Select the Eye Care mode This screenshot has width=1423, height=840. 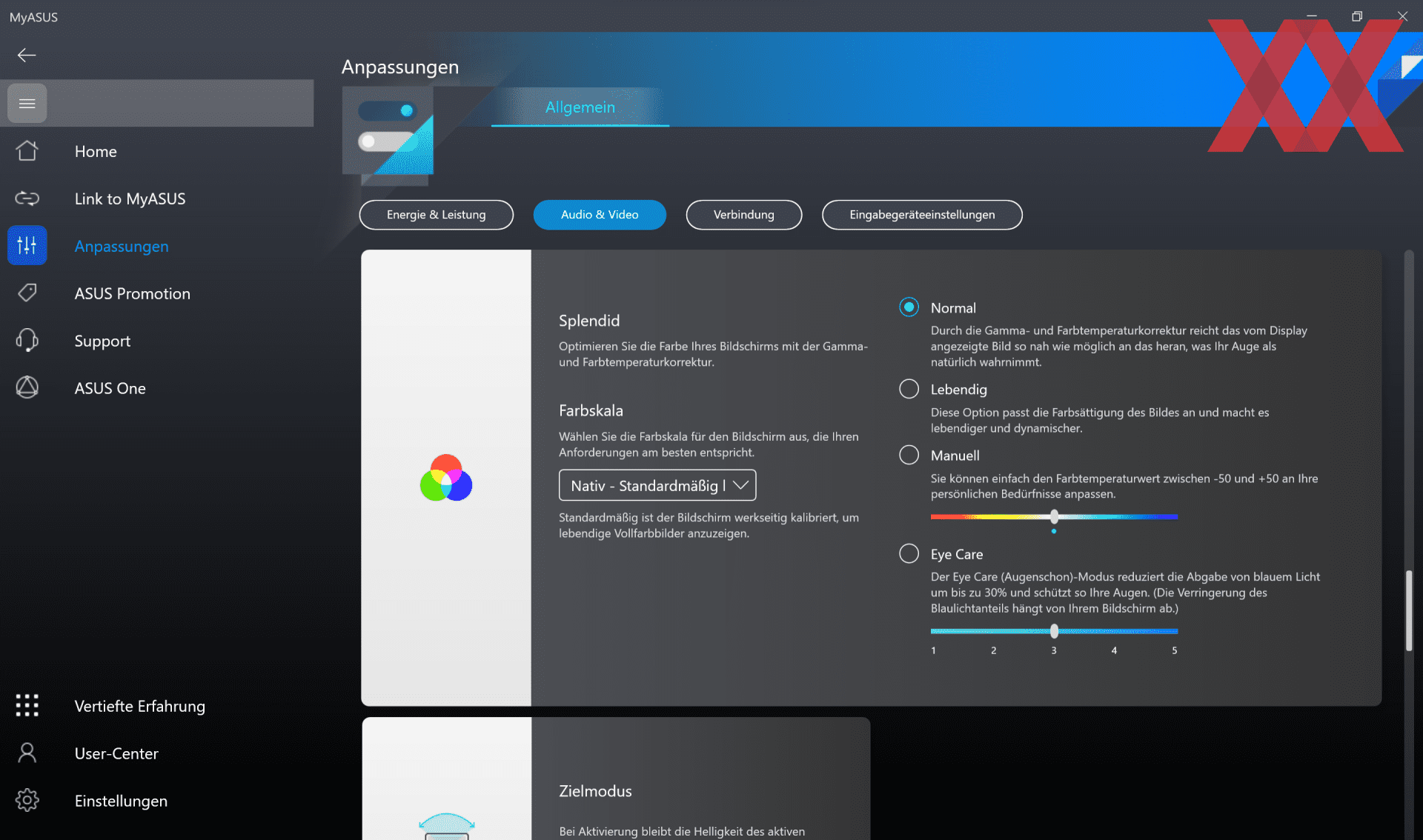click(909, 553)
